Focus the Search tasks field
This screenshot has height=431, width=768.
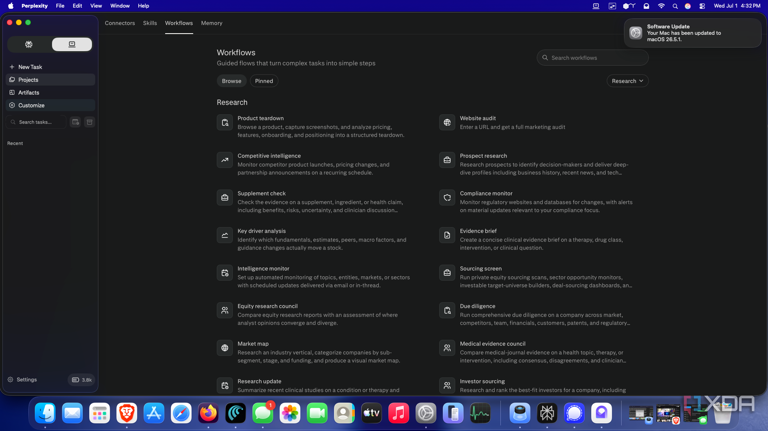(x=37, y=122)
